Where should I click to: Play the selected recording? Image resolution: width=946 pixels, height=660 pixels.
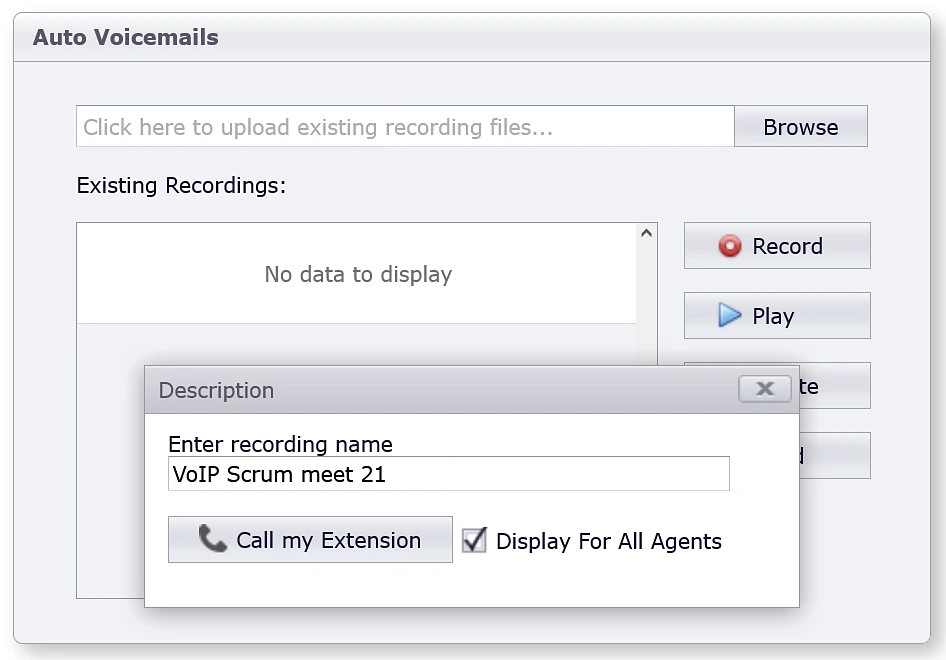click(x=777, y=316)
